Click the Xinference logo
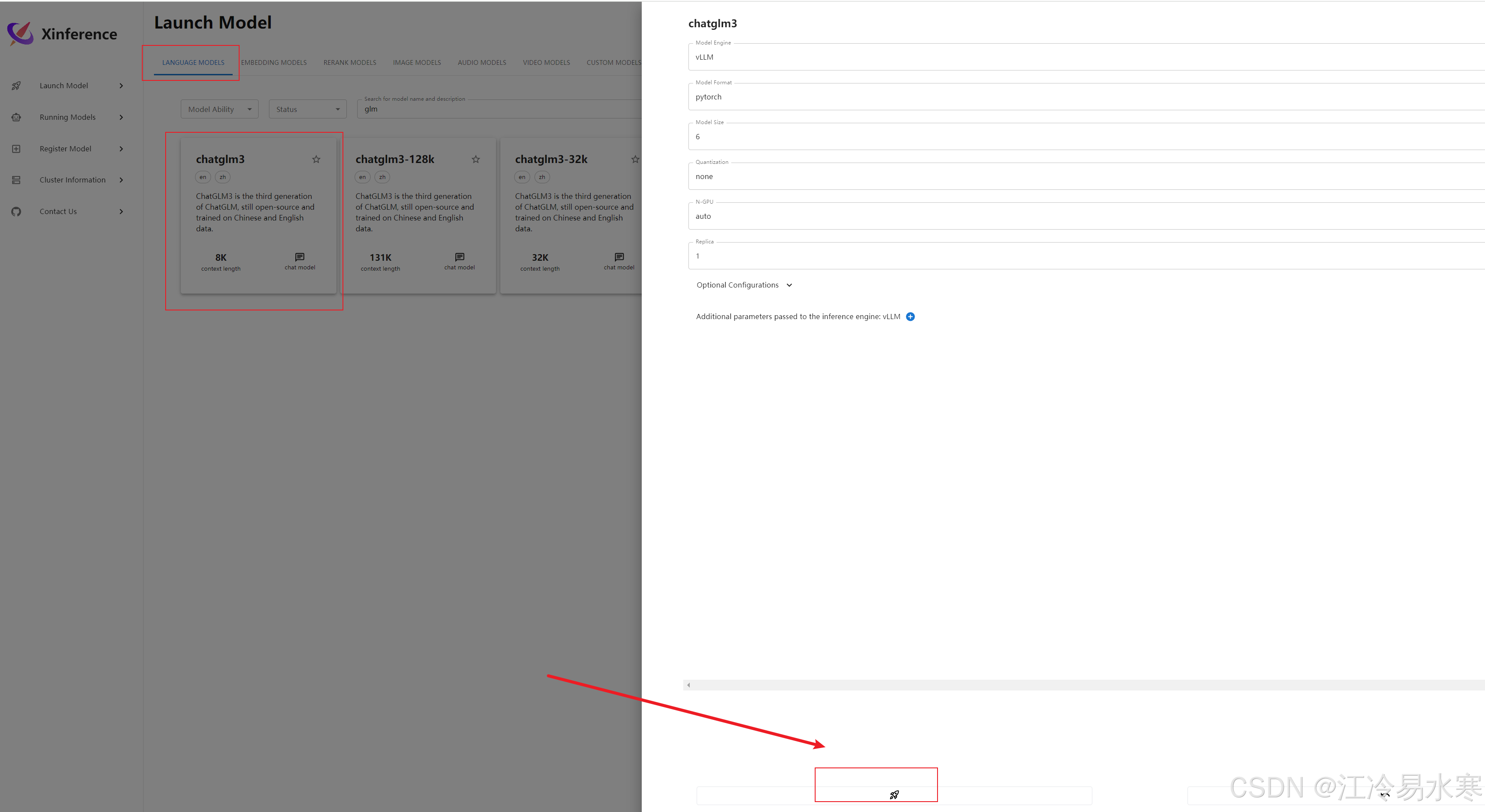 (x=20, y=33)
